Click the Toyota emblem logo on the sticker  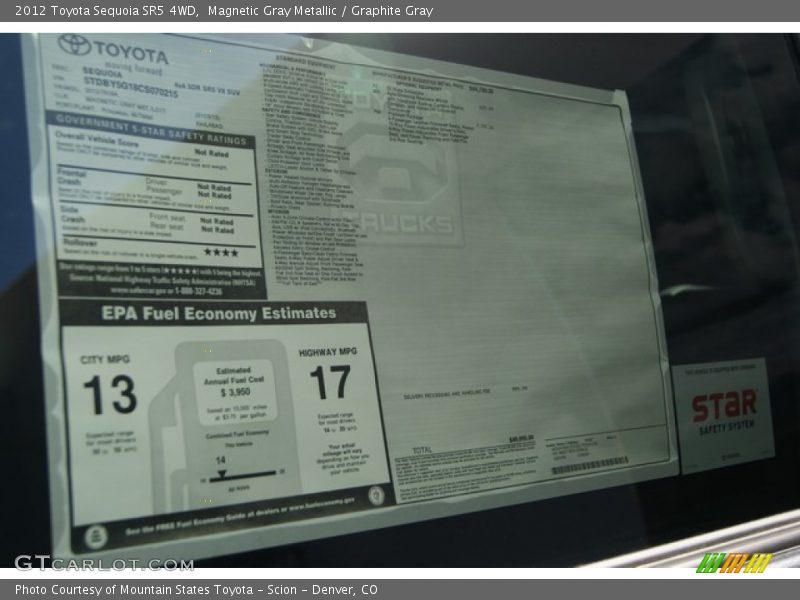click(74, 45)
